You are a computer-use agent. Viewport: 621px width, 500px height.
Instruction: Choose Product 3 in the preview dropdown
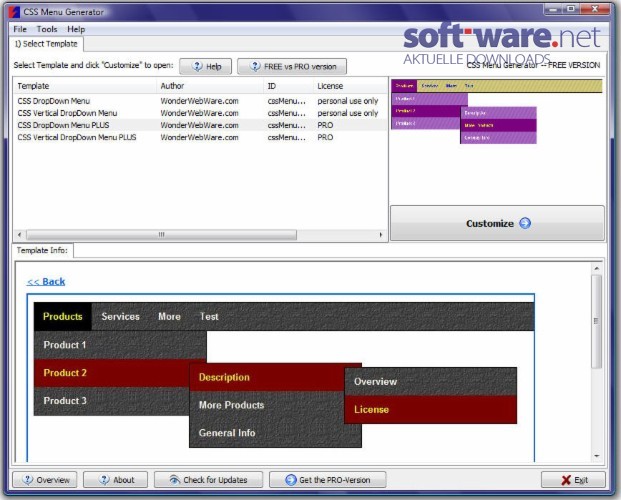click(112, 401)
